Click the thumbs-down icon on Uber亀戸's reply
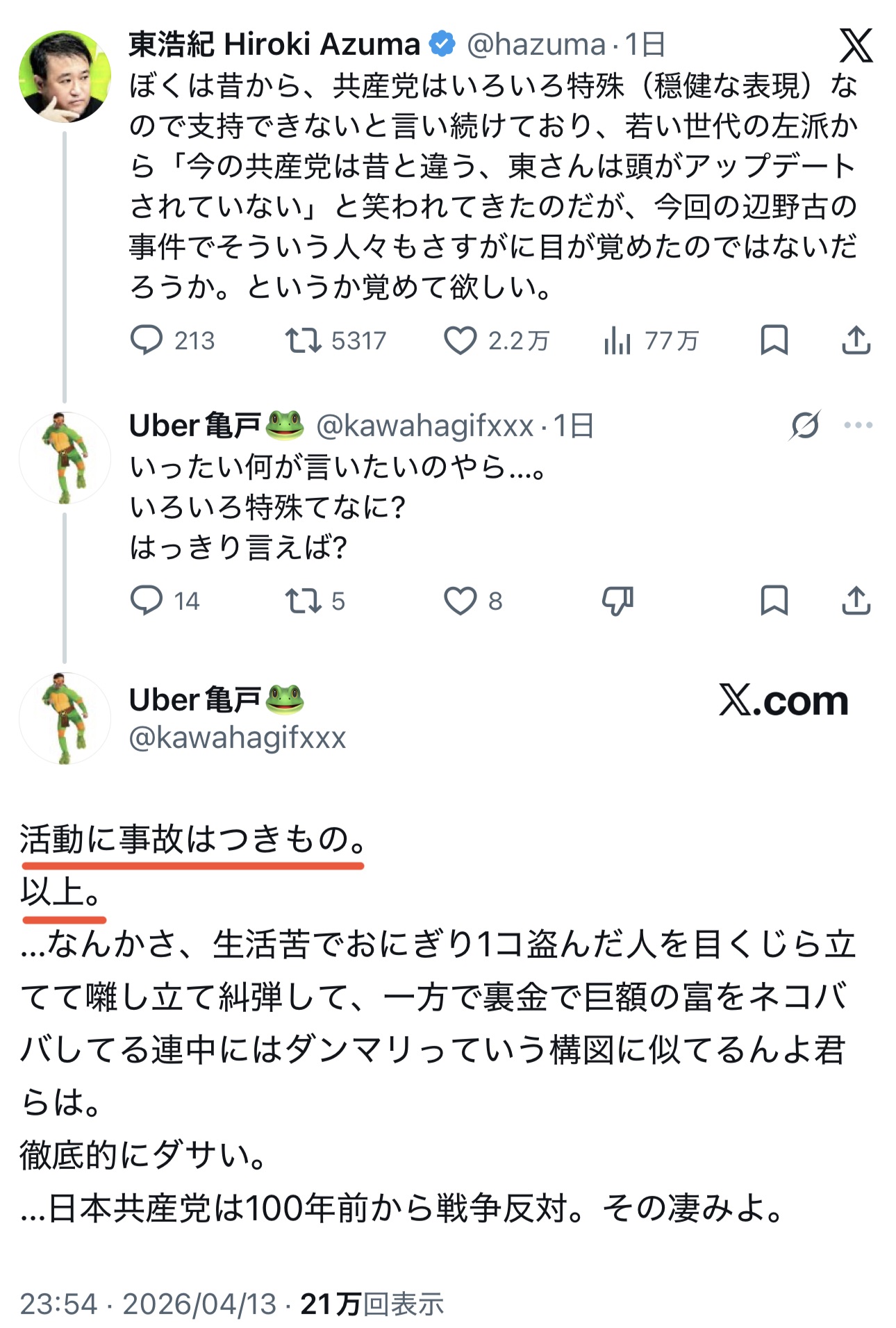 (x=617, y=601)
